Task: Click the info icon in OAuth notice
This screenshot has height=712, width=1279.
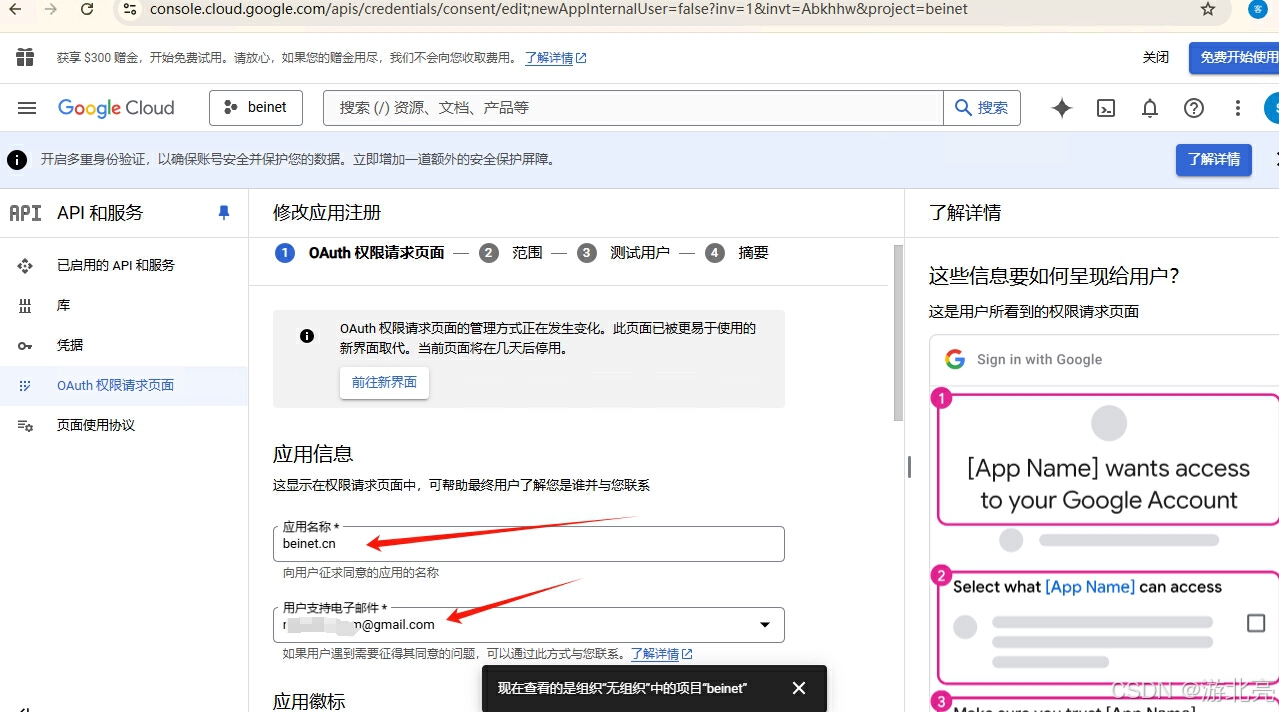Action: tap(307, 336)
